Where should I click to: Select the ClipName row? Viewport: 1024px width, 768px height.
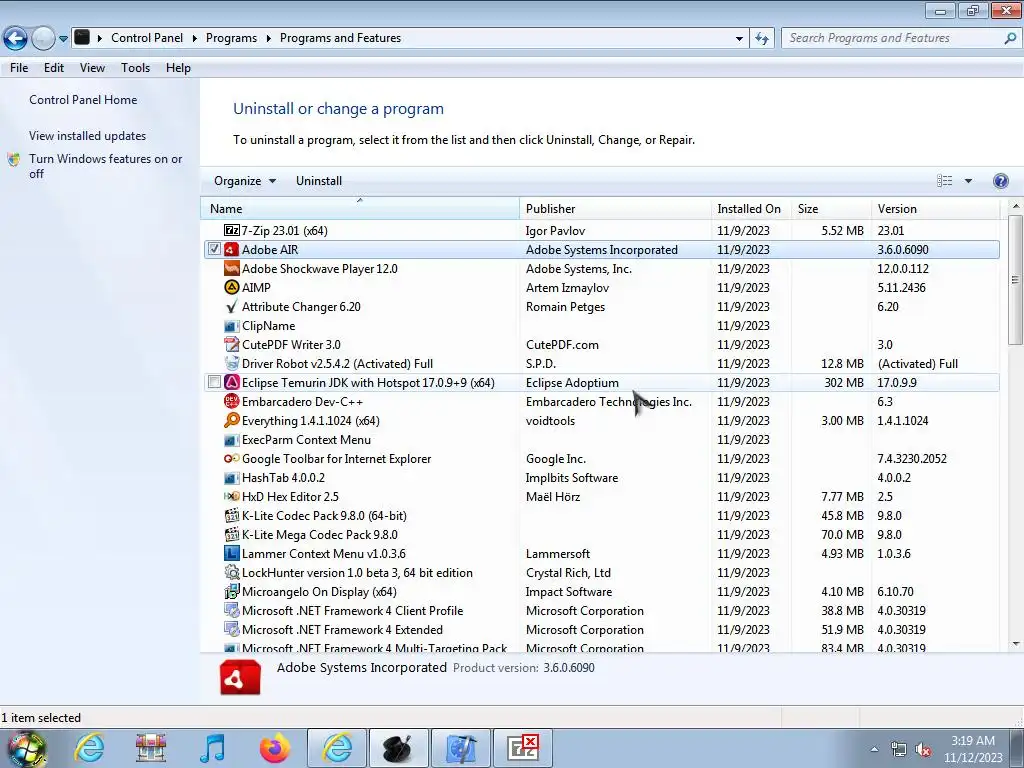[601, 325]
